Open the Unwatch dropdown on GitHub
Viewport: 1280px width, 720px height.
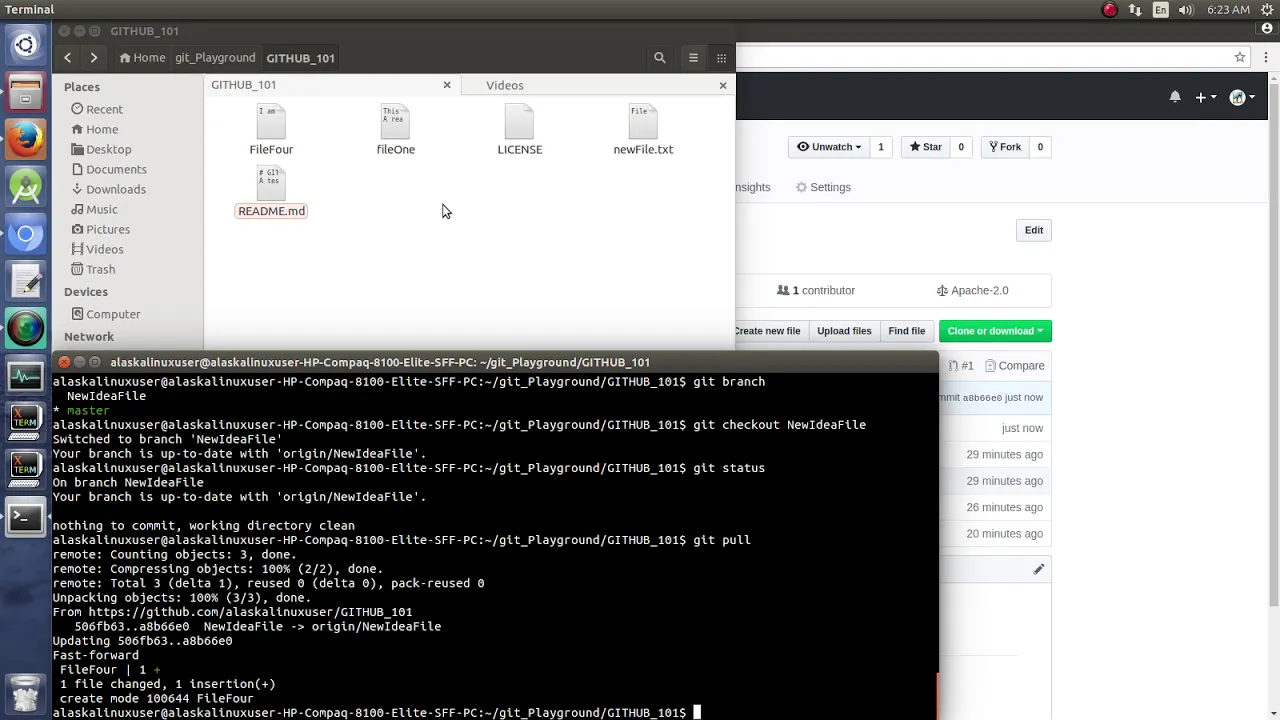point(828,147)
